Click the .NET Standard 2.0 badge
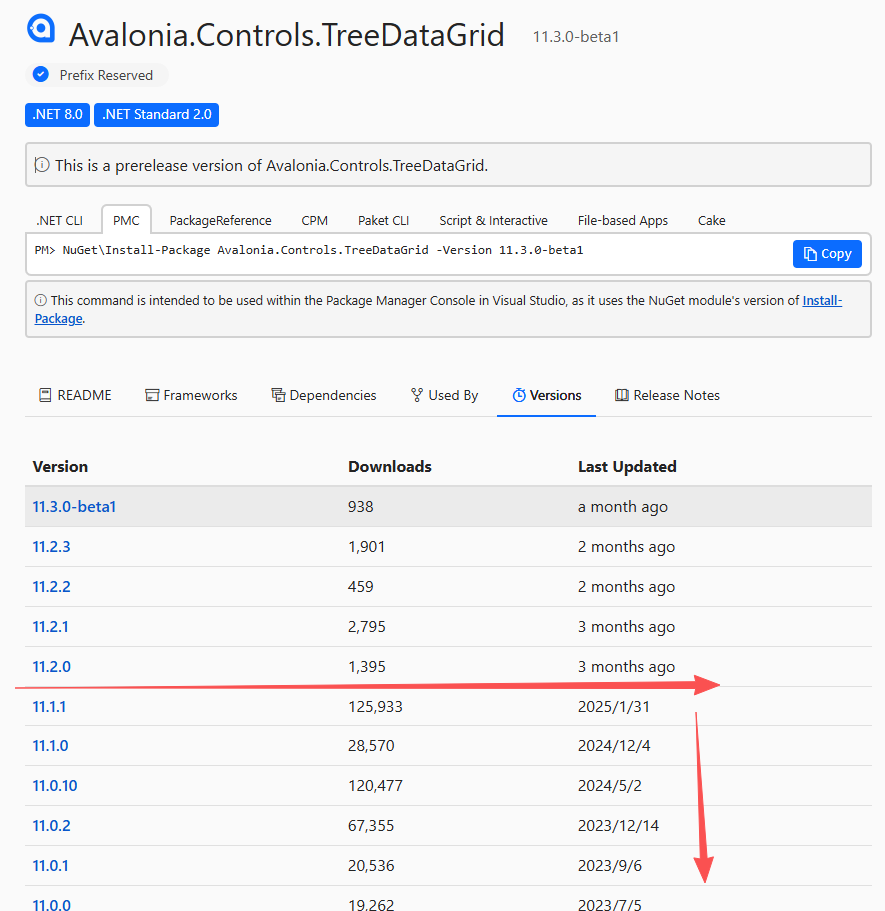The height and width of the screenshot is (911, 885). click(x=156, y=114)
